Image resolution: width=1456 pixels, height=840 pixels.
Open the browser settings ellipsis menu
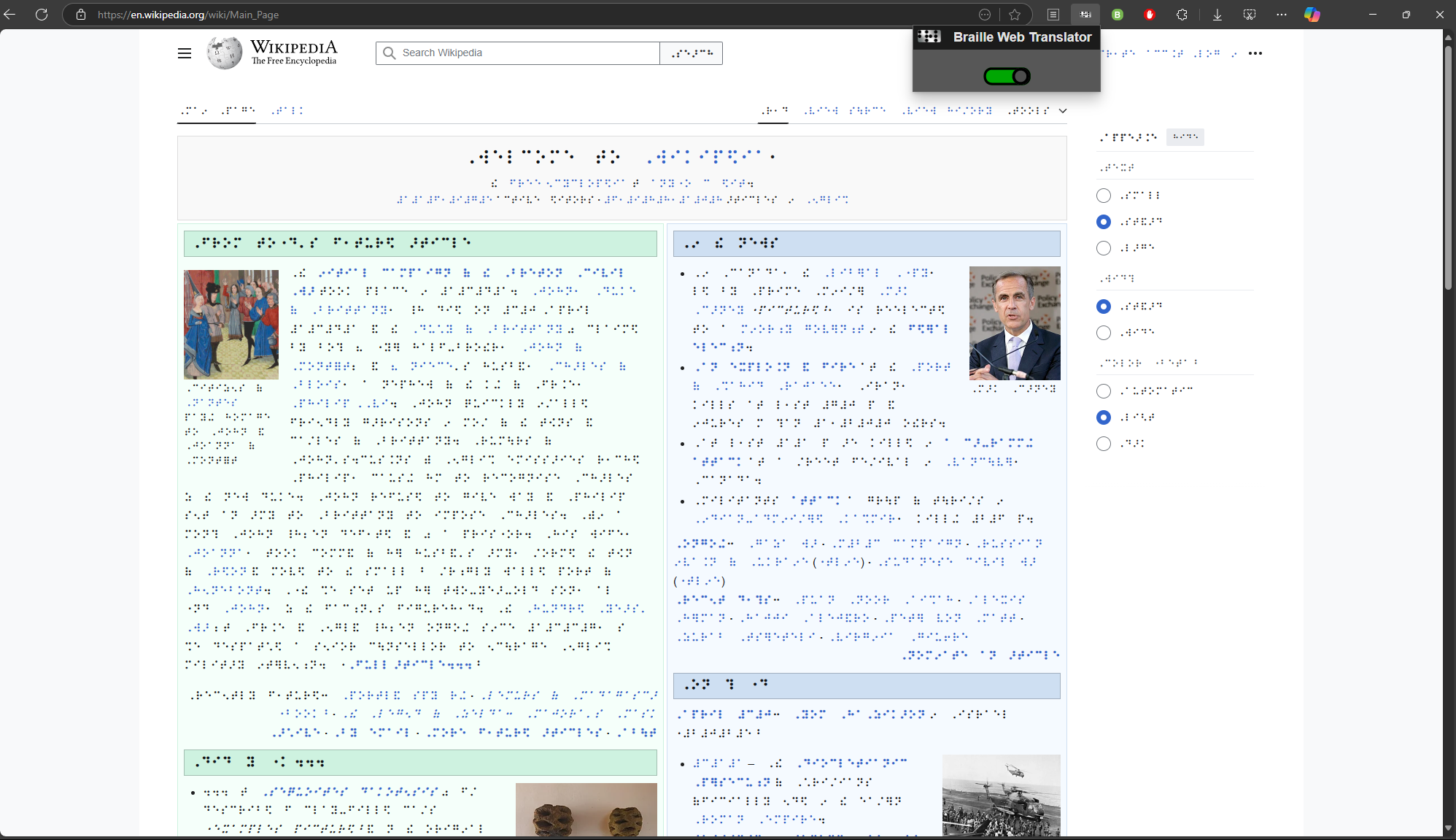(x=1281, y=15)
